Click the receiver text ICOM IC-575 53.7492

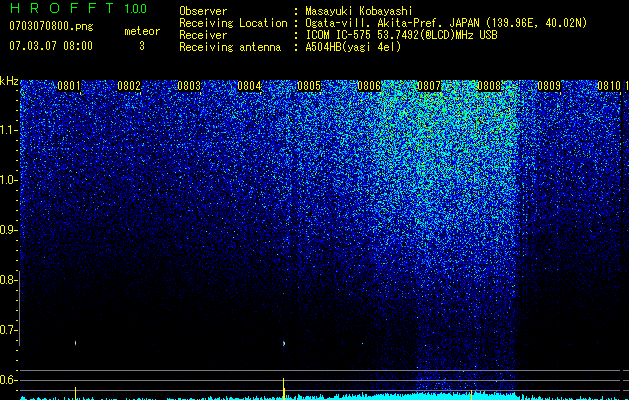tap(359, 35)
